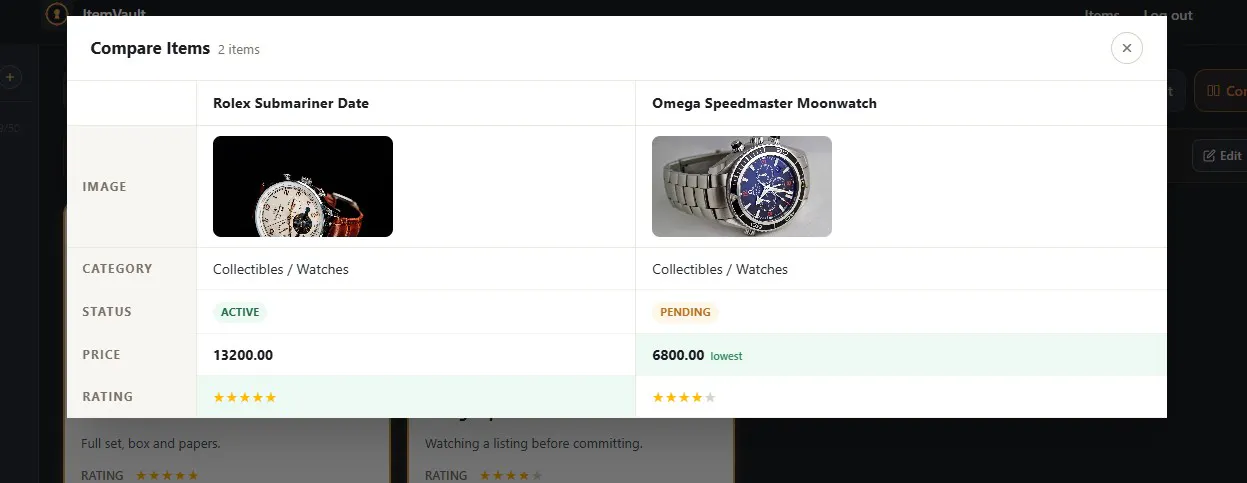Click the 13200.00 price value

(x=243, y=355)
